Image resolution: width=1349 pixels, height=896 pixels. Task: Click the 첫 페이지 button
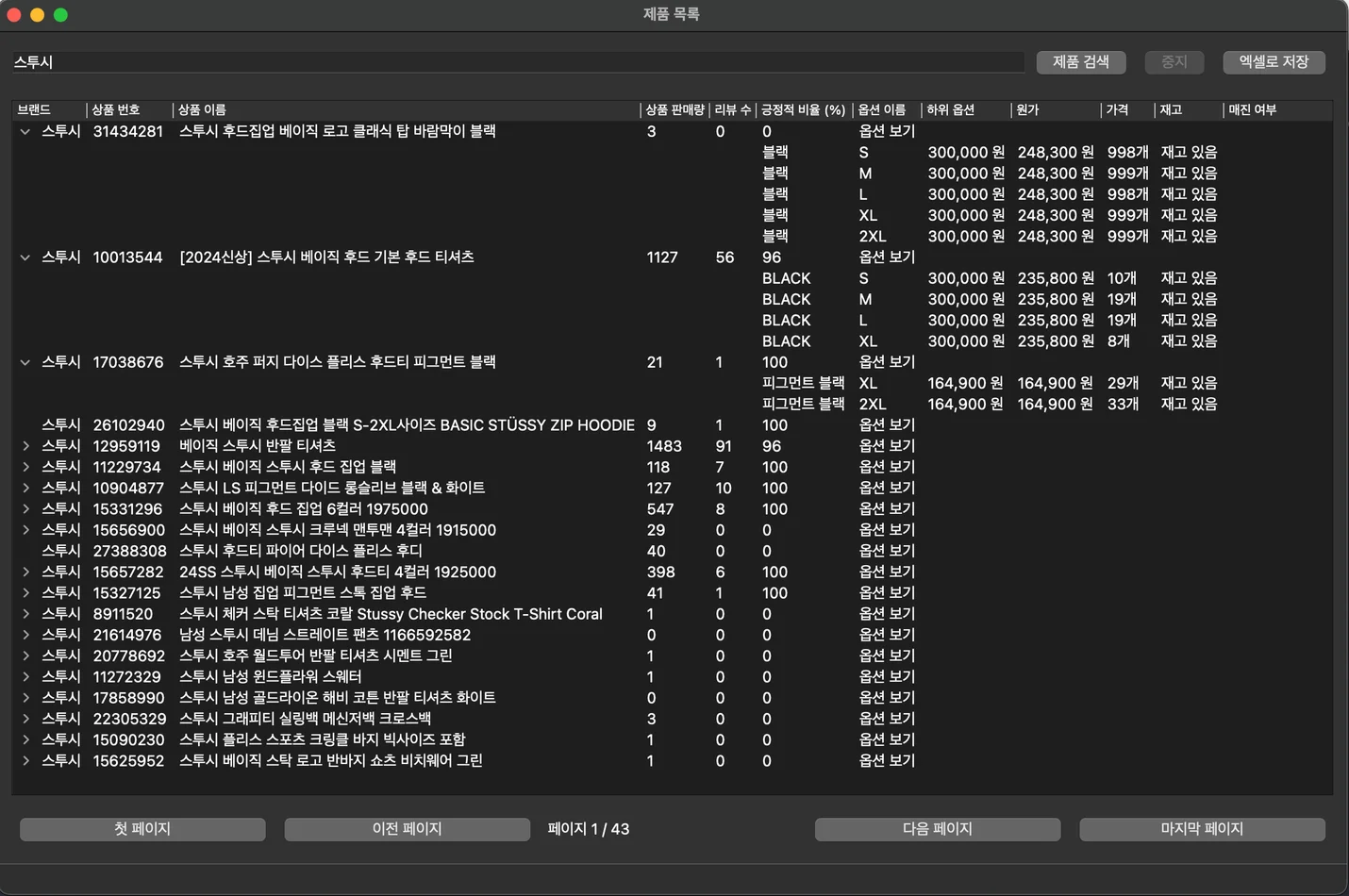pos(142,829)
